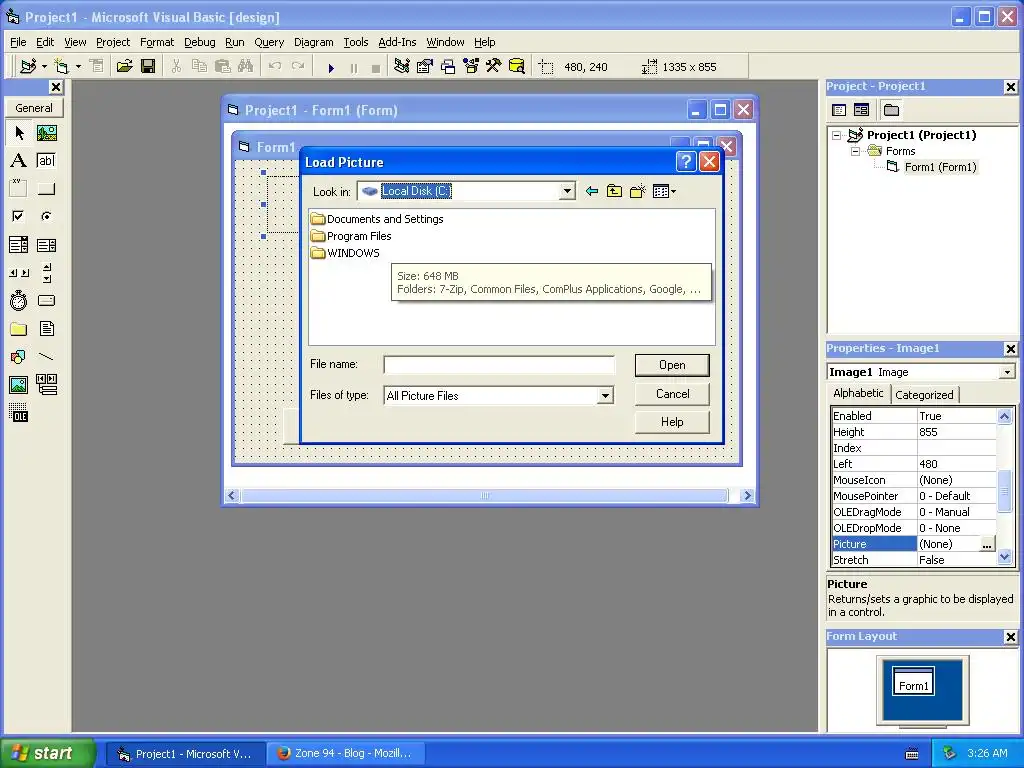This screenshot has width=1024, height=768.
Task: Select the Image control tool
Action: [x=19, y=385]
